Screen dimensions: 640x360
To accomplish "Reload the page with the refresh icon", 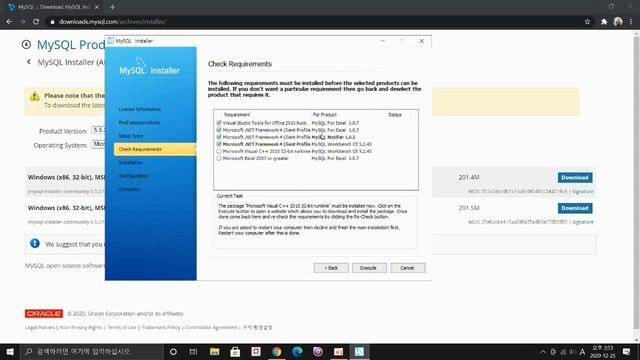I will click(x=36, y=22).
